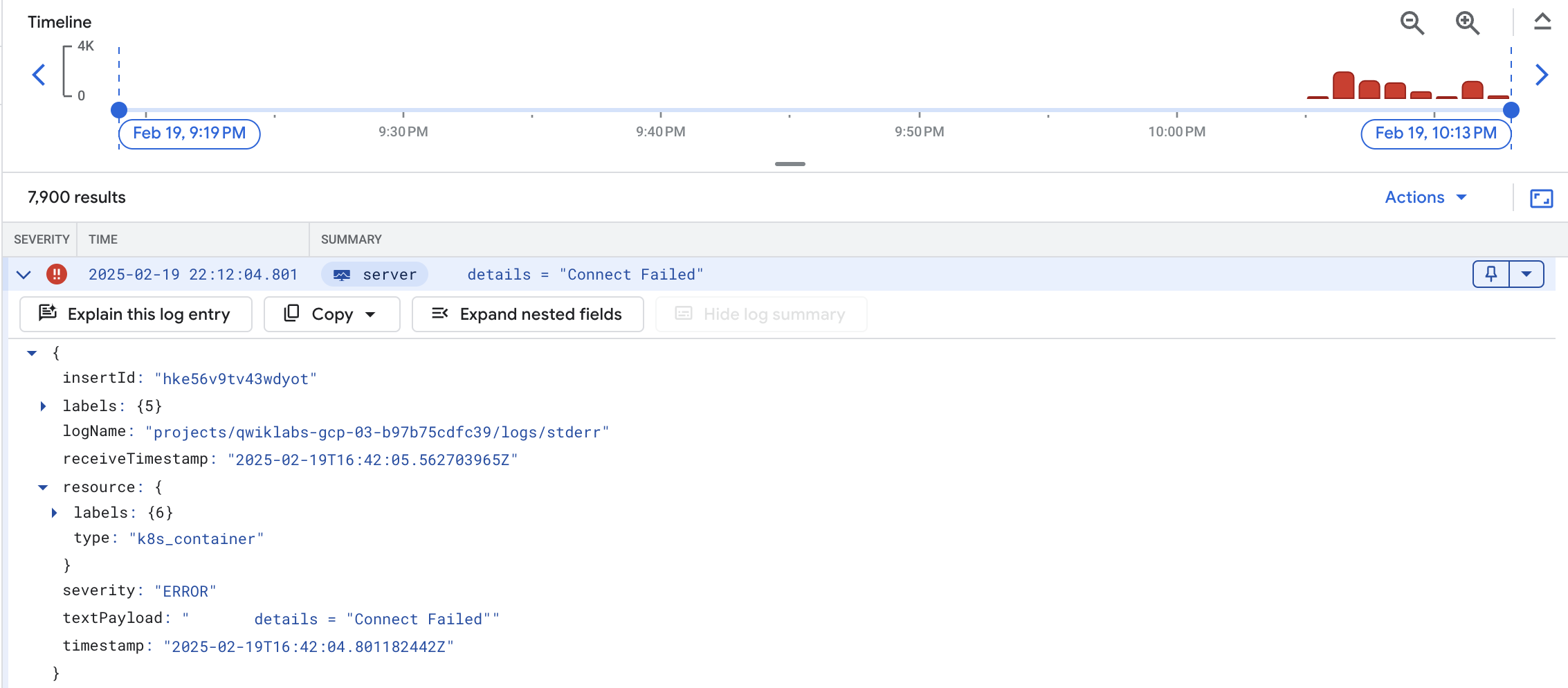Expand the top-level labels {5} field
The width and height of the screenshot is (1568, 688).
click(x=43, y=406)
